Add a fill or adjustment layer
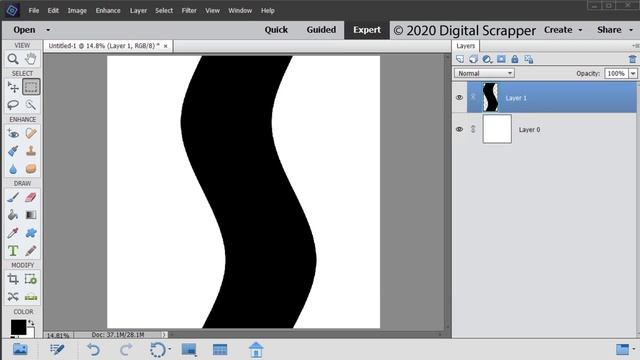Image resolution: width=640 pixels, height=360 pixels. click(487, 59)
